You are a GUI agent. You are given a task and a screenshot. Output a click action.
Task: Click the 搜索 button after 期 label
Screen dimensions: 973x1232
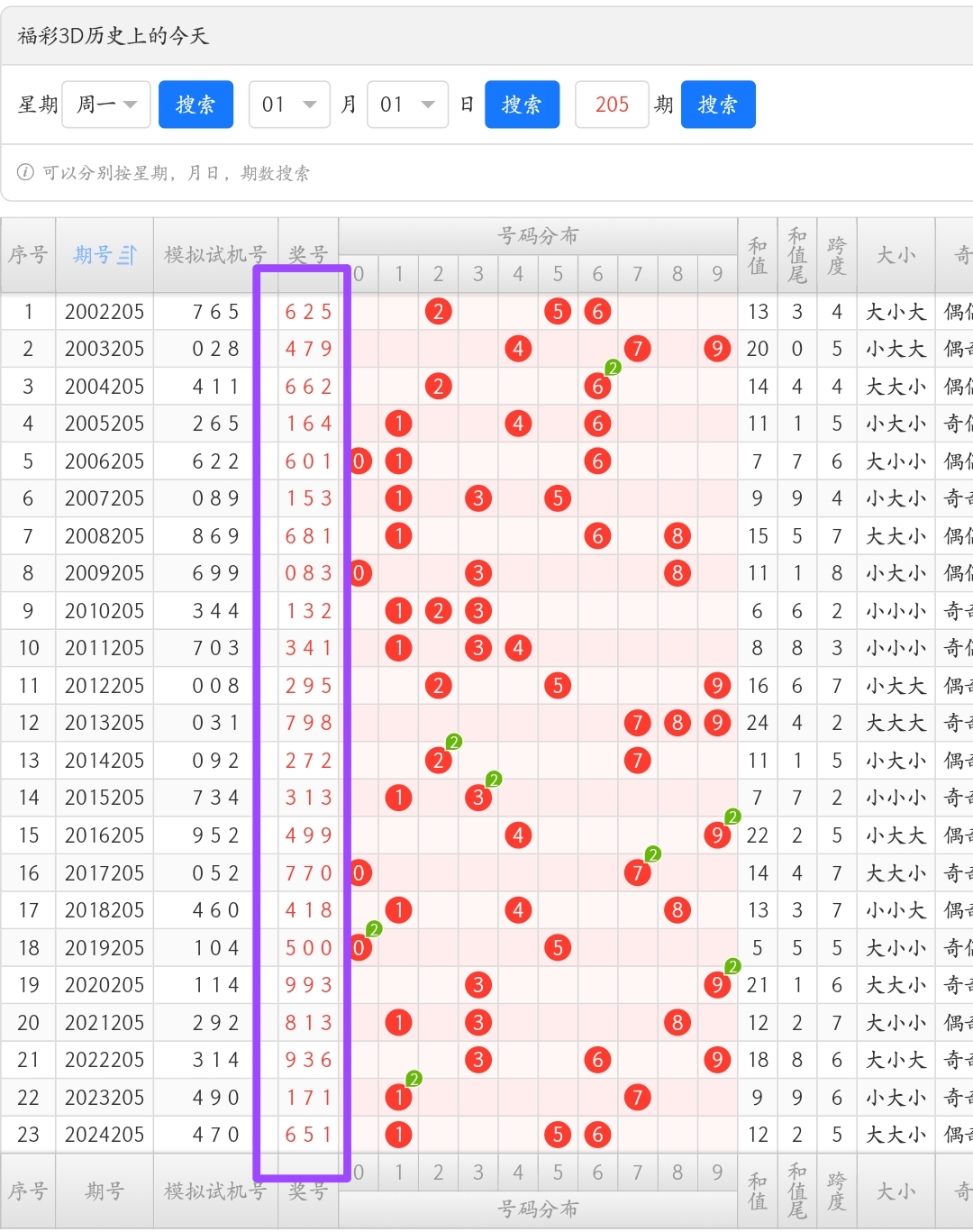[x=718, y=105]
